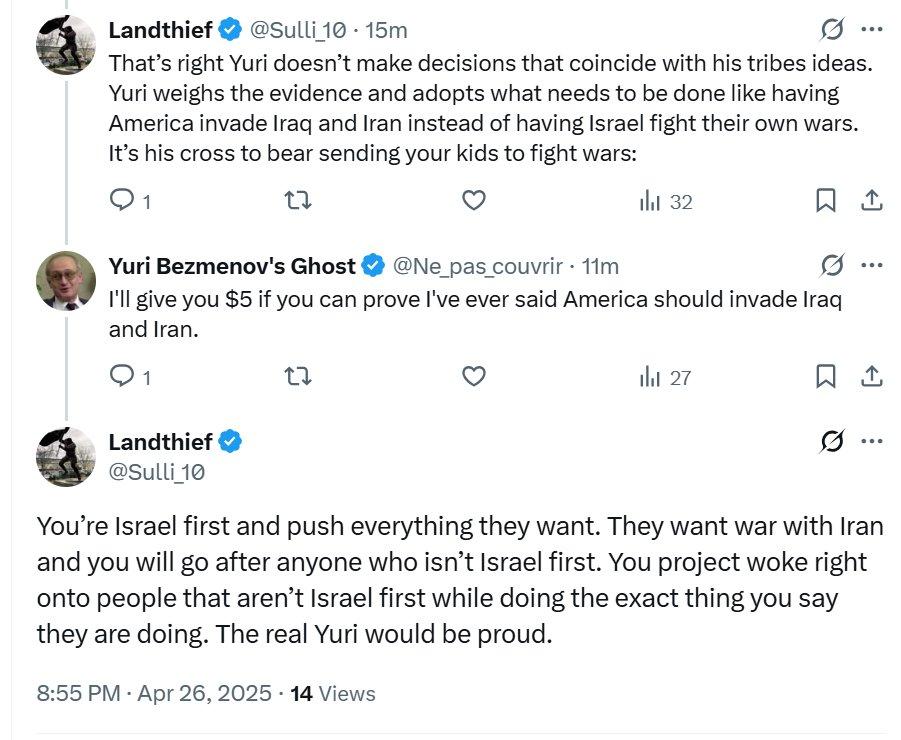Screen dimensions: 901x740
Task: Share Yuri Bezmenov's Ghost tweet
Action: pyautogui.click(x=871, y=377)
